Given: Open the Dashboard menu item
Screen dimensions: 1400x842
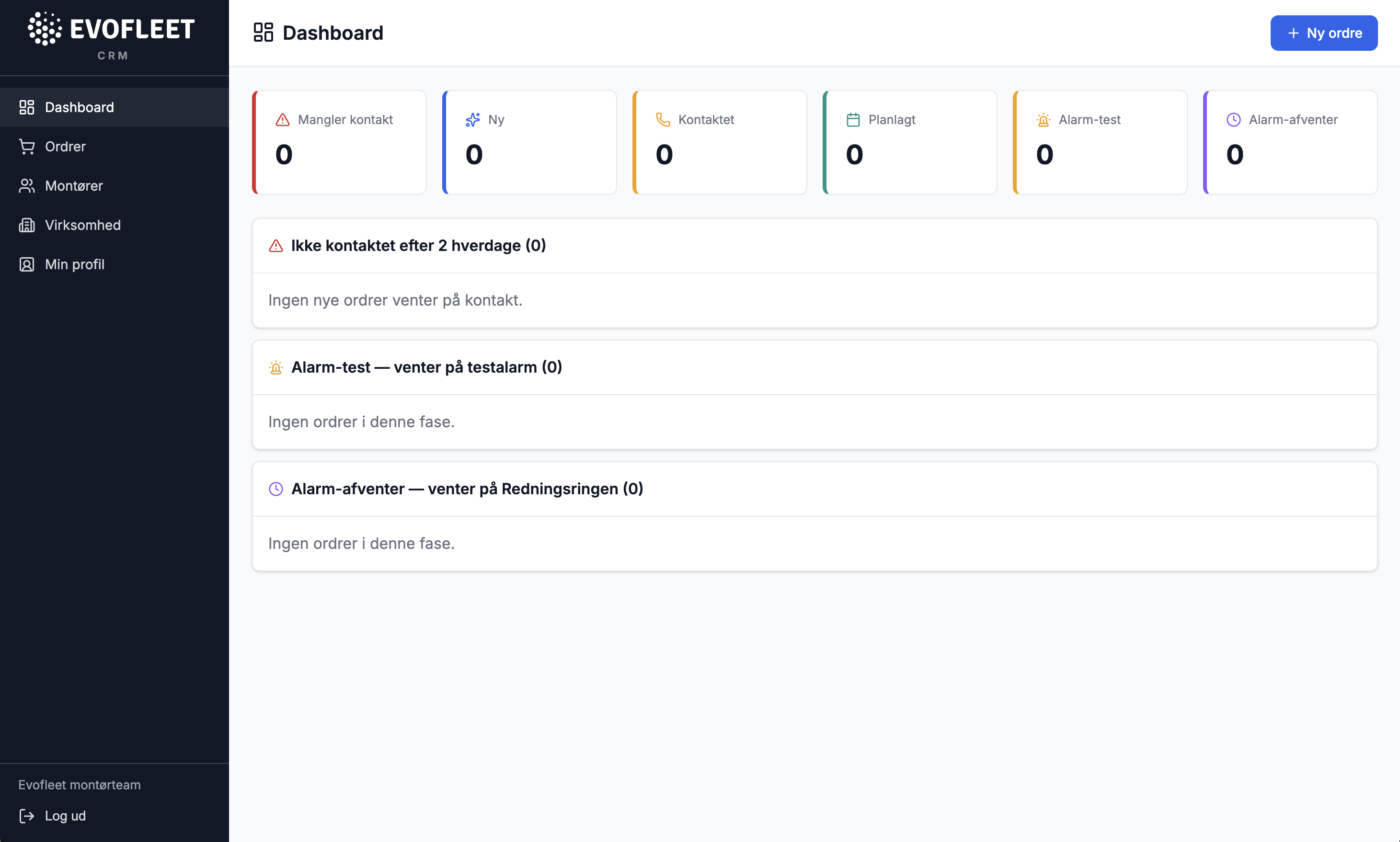Looking at the screenshot, I should coord(114,107).
